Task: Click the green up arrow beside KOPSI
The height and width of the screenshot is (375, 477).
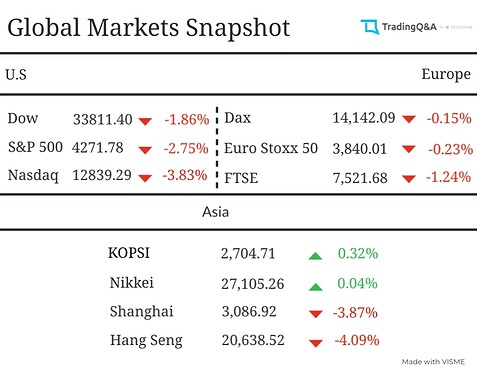Action: pyautogui.click(x=315, y=256)
